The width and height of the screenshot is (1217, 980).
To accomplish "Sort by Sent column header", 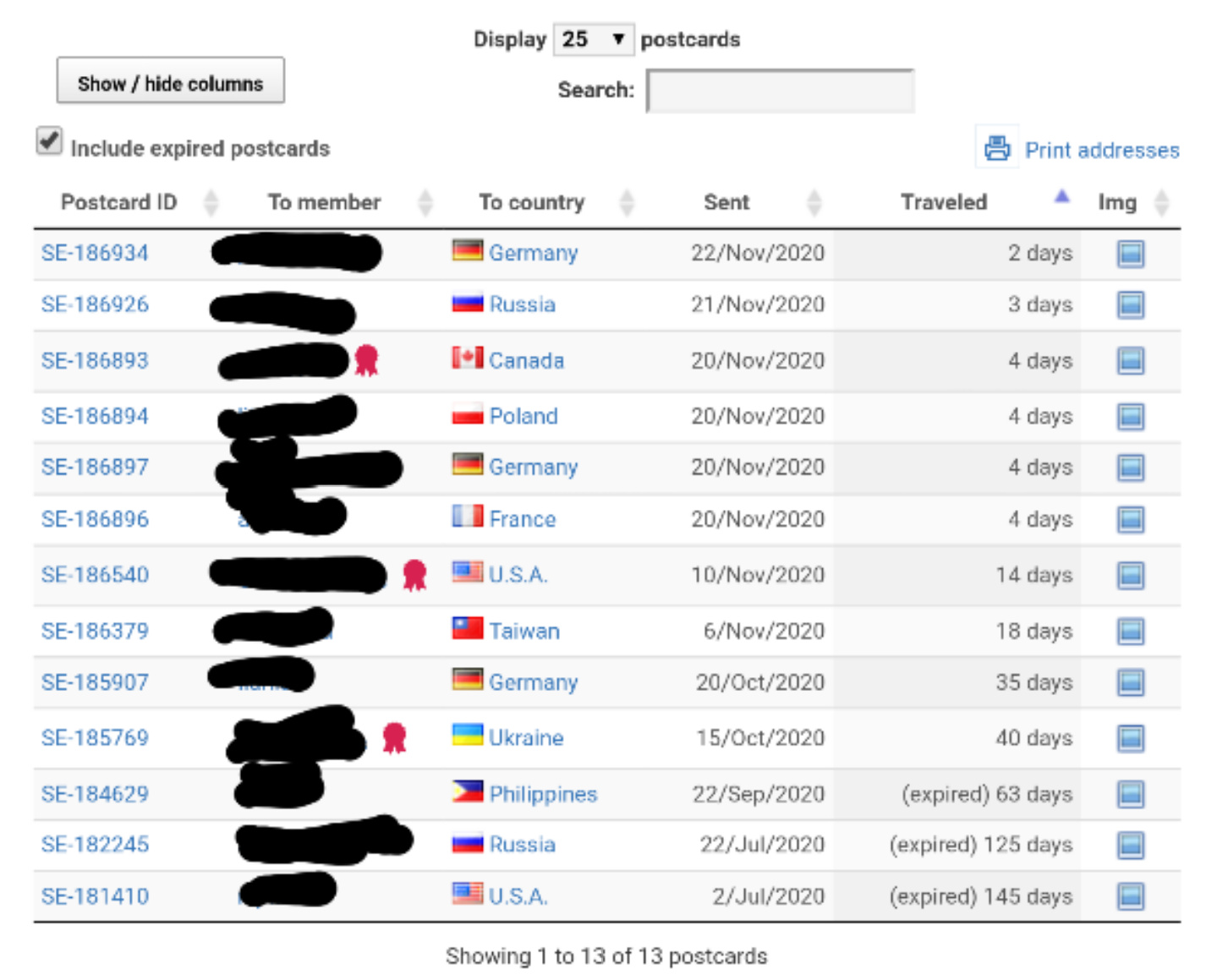I will [x=726, y=202].
